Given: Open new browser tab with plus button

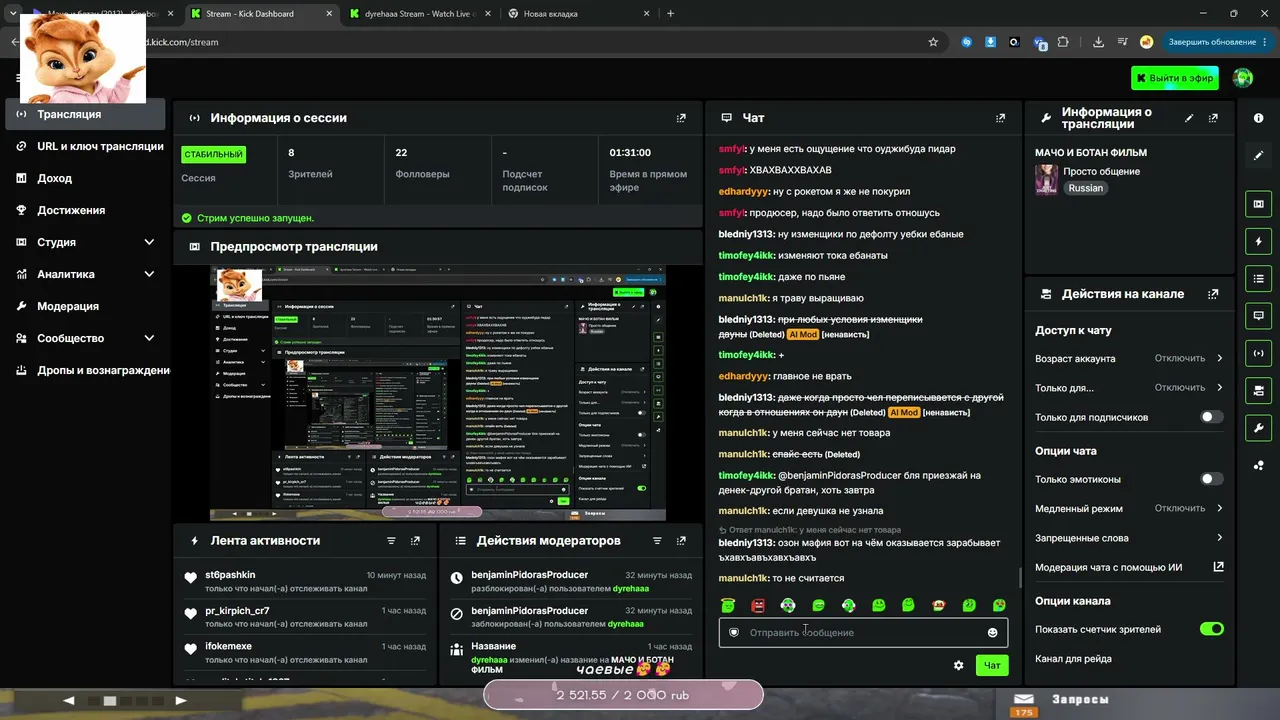Looking at the screenshot, I should (670, 14).
